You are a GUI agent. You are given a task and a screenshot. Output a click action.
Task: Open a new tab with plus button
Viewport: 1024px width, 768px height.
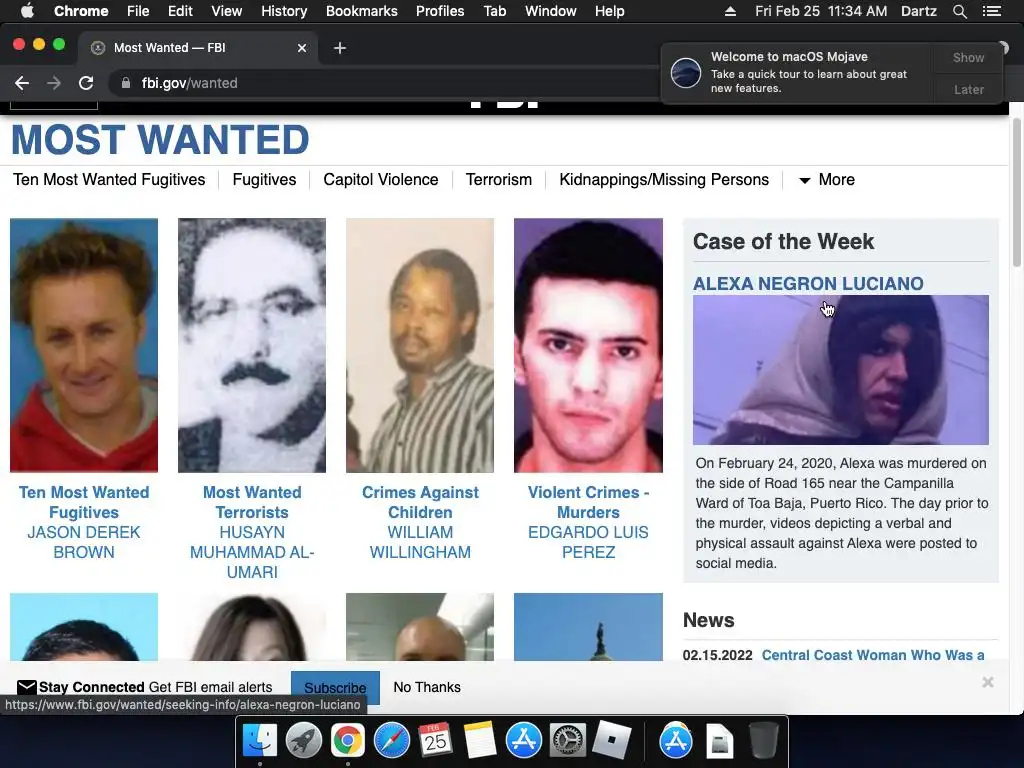[340, 48]
